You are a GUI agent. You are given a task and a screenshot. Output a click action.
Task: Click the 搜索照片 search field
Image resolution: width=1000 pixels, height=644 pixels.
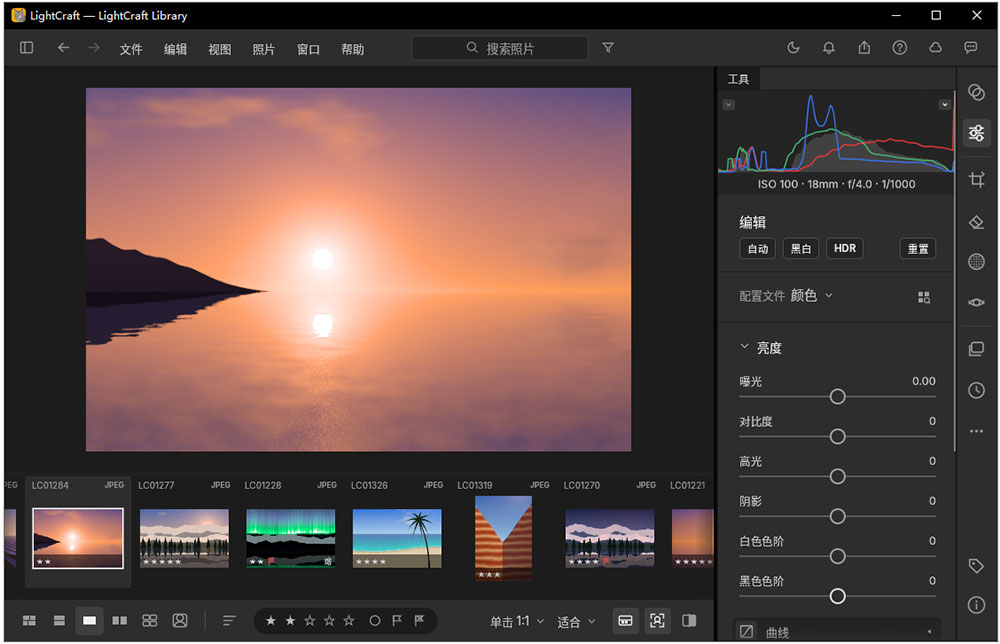500,48
